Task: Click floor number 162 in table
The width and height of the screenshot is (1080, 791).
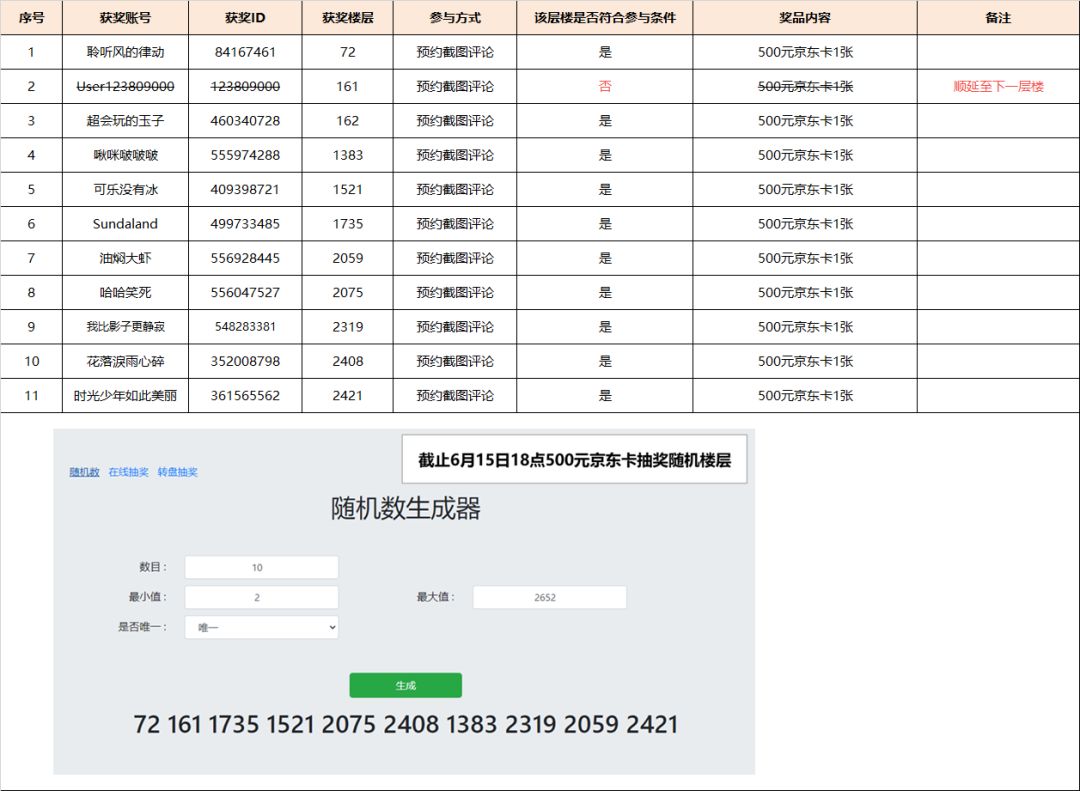Action: (348, 121)
